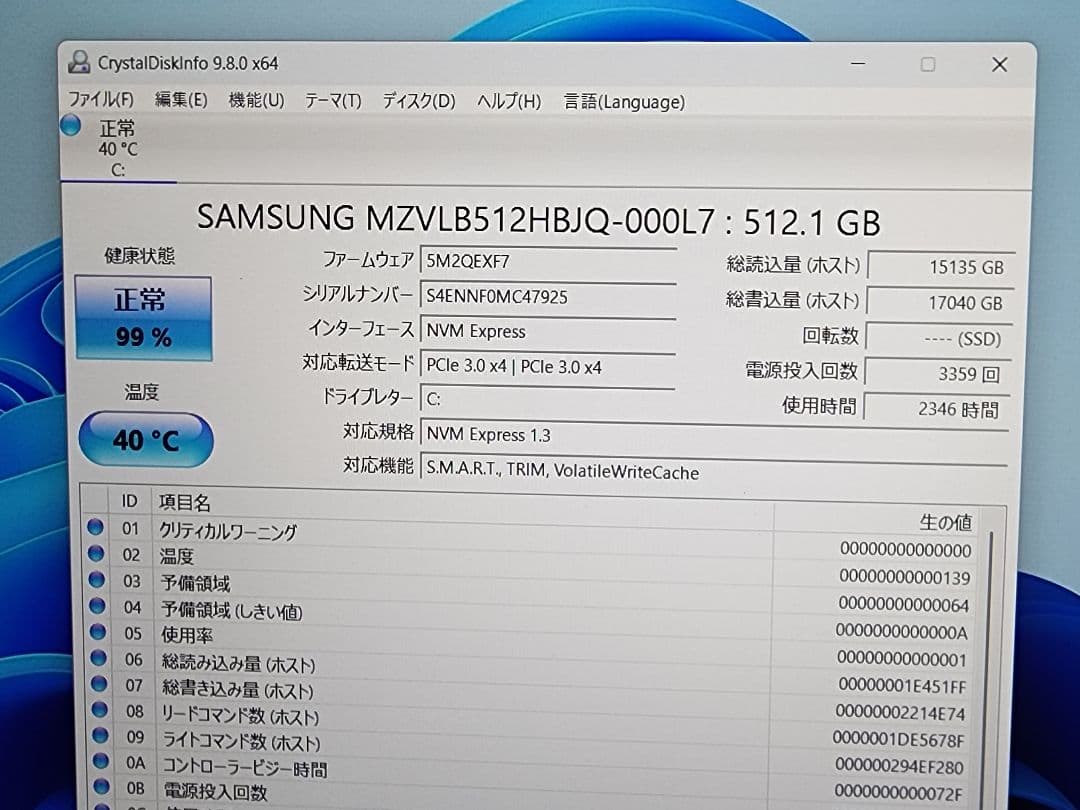Click status circle for row 05 使用率

coord(98,632)
